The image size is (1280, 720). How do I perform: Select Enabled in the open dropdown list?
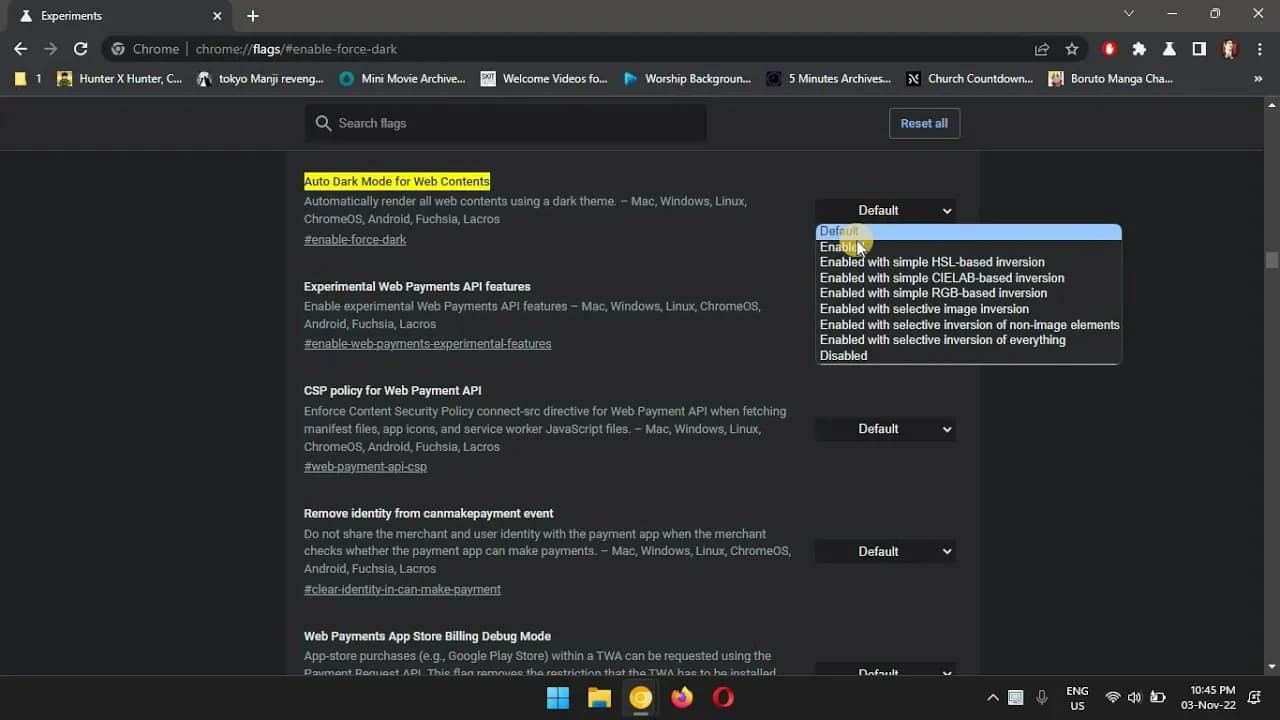[x=840, y=246]
